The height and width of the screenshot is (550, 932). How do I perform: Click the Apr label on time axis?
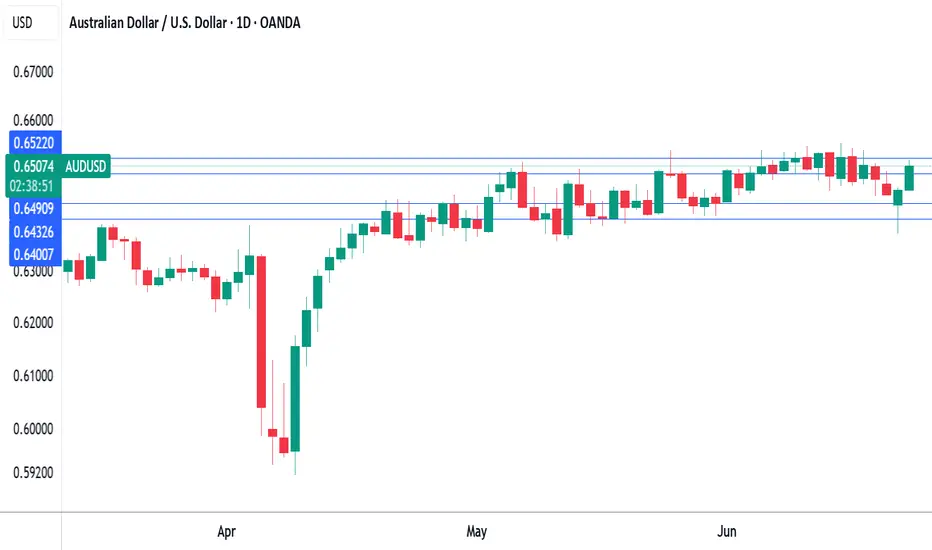tap(226, 531)
